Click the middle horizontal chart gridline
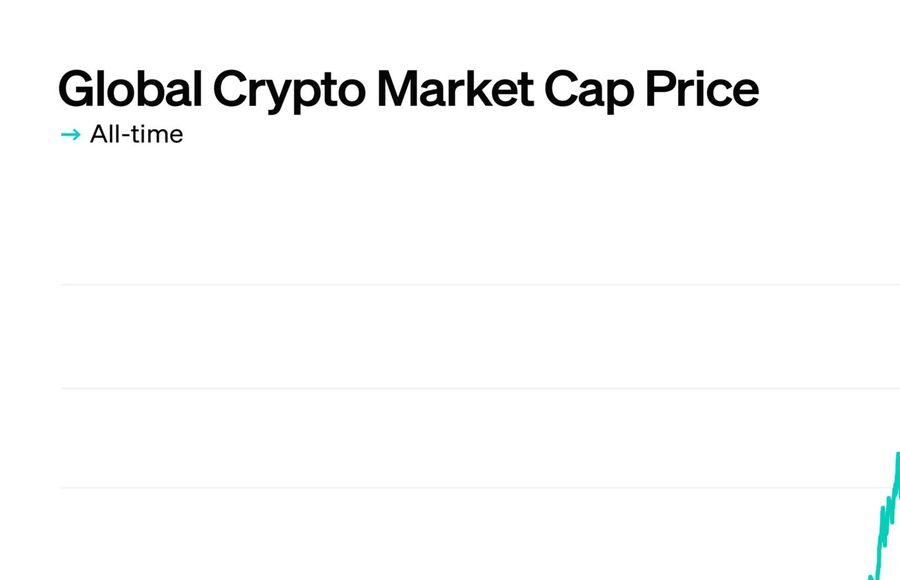Screen dimensions: 900x580 click(480, 388)
